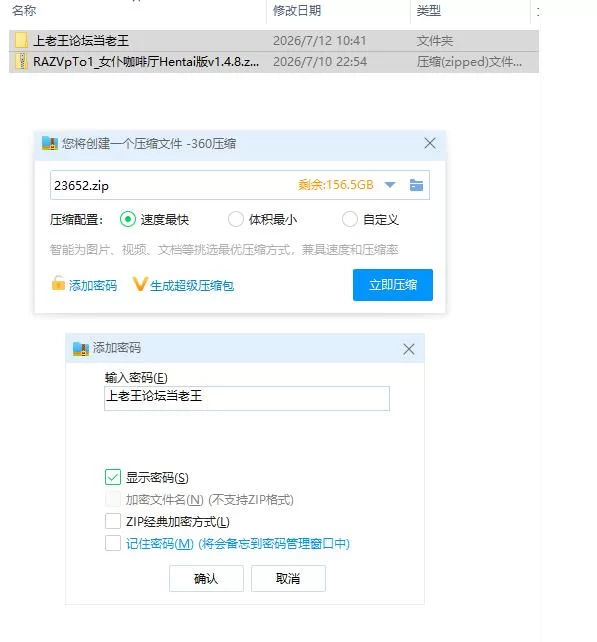Choose the 自定义 compression option

coord(349,219)
